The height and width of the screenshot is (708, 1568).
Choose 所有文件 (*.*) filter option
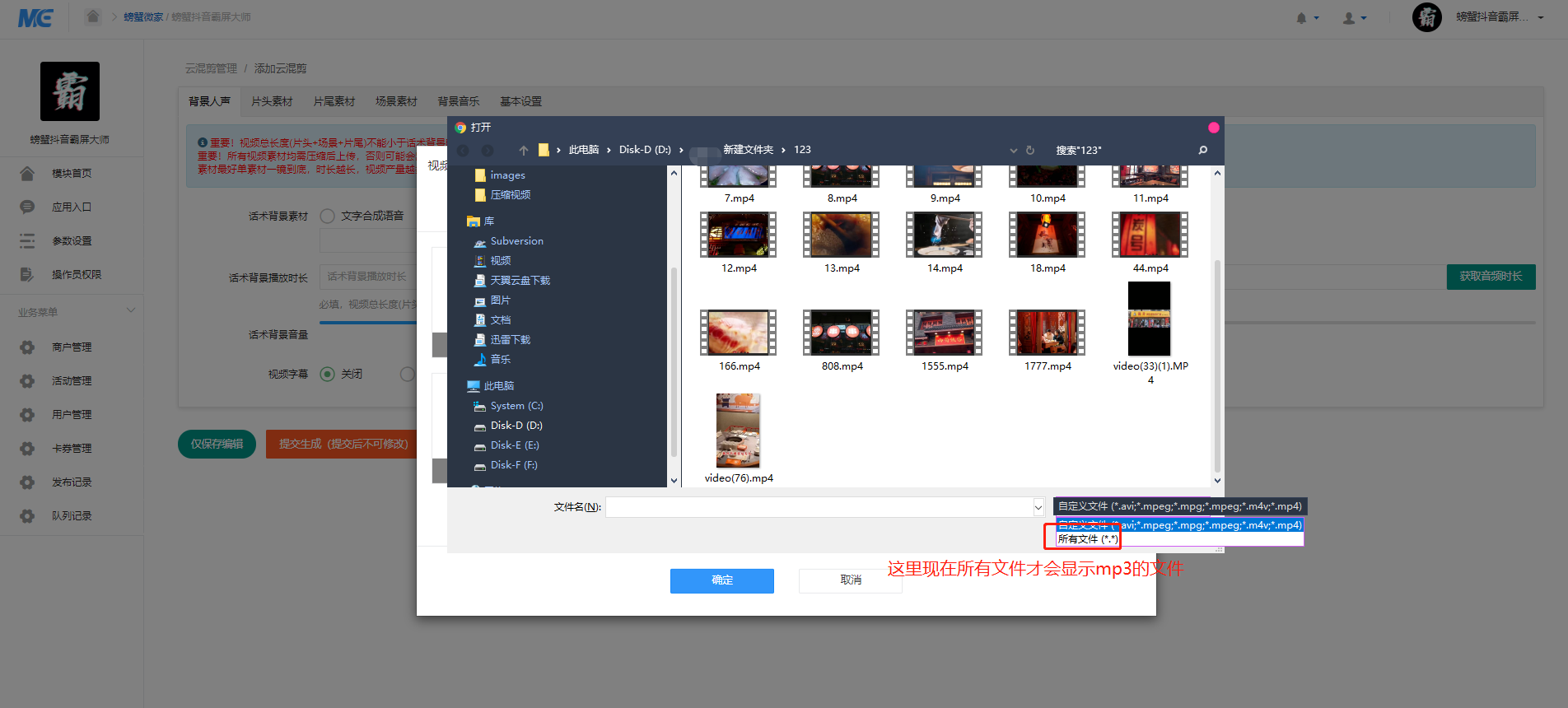point(1088,539)
